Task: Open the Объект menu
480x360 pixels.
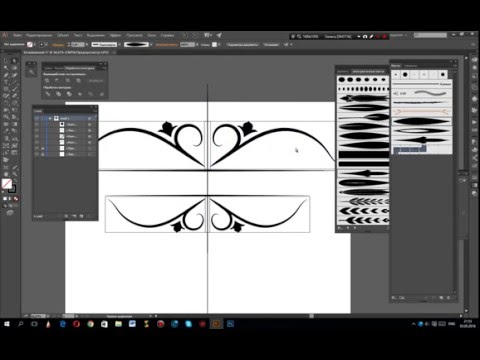Action: pos(63,35)
